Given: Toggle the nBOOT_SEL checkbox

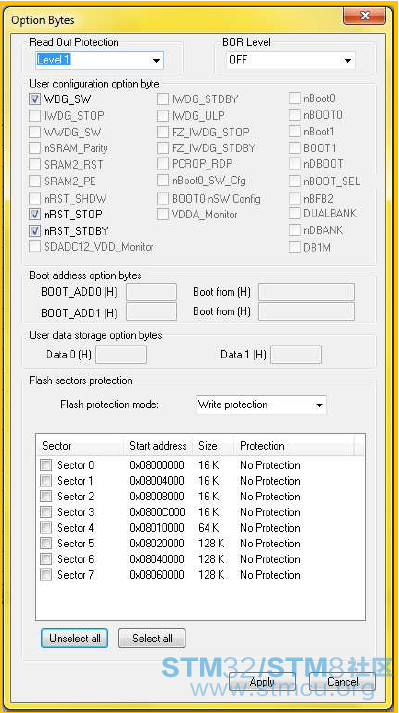Looking at the screenshot, I should click(294, 181).
